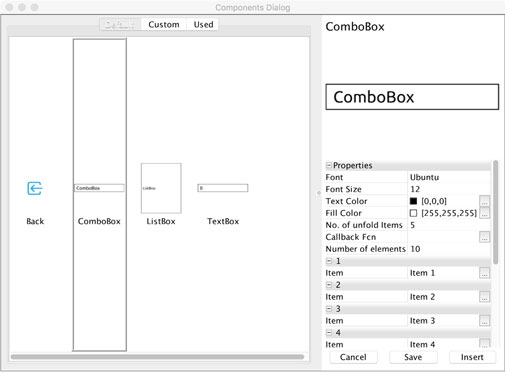
Task: Click the panel splitter handle dot
Action: 319,193
